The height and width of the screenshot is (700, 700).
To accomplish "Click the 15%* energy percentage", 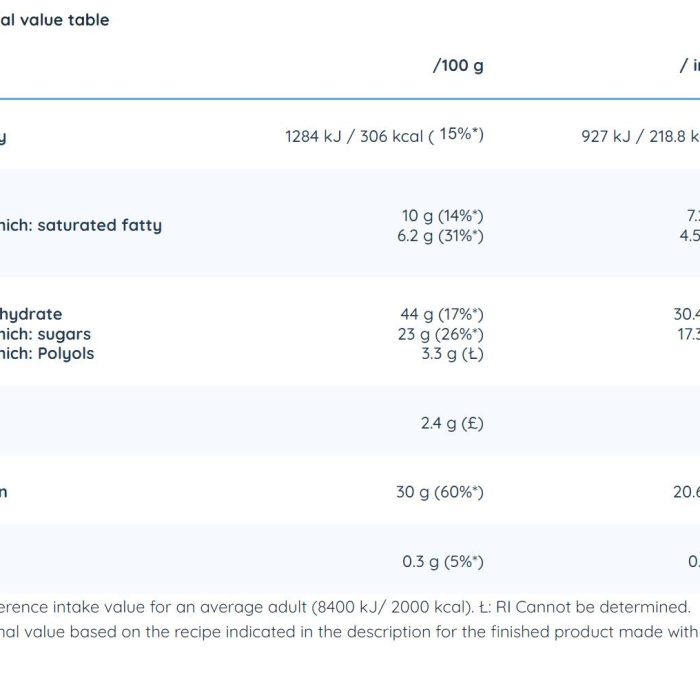I will point(459,133).
